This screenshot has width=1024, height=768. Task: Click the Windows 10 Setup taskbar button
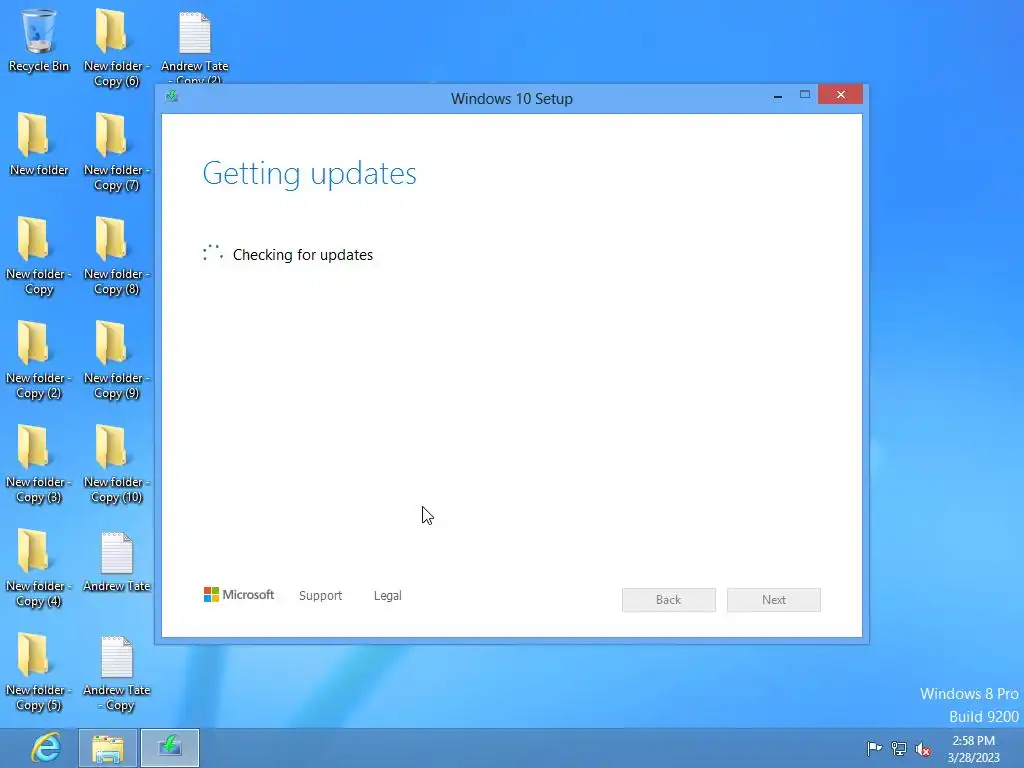(170, 748)
